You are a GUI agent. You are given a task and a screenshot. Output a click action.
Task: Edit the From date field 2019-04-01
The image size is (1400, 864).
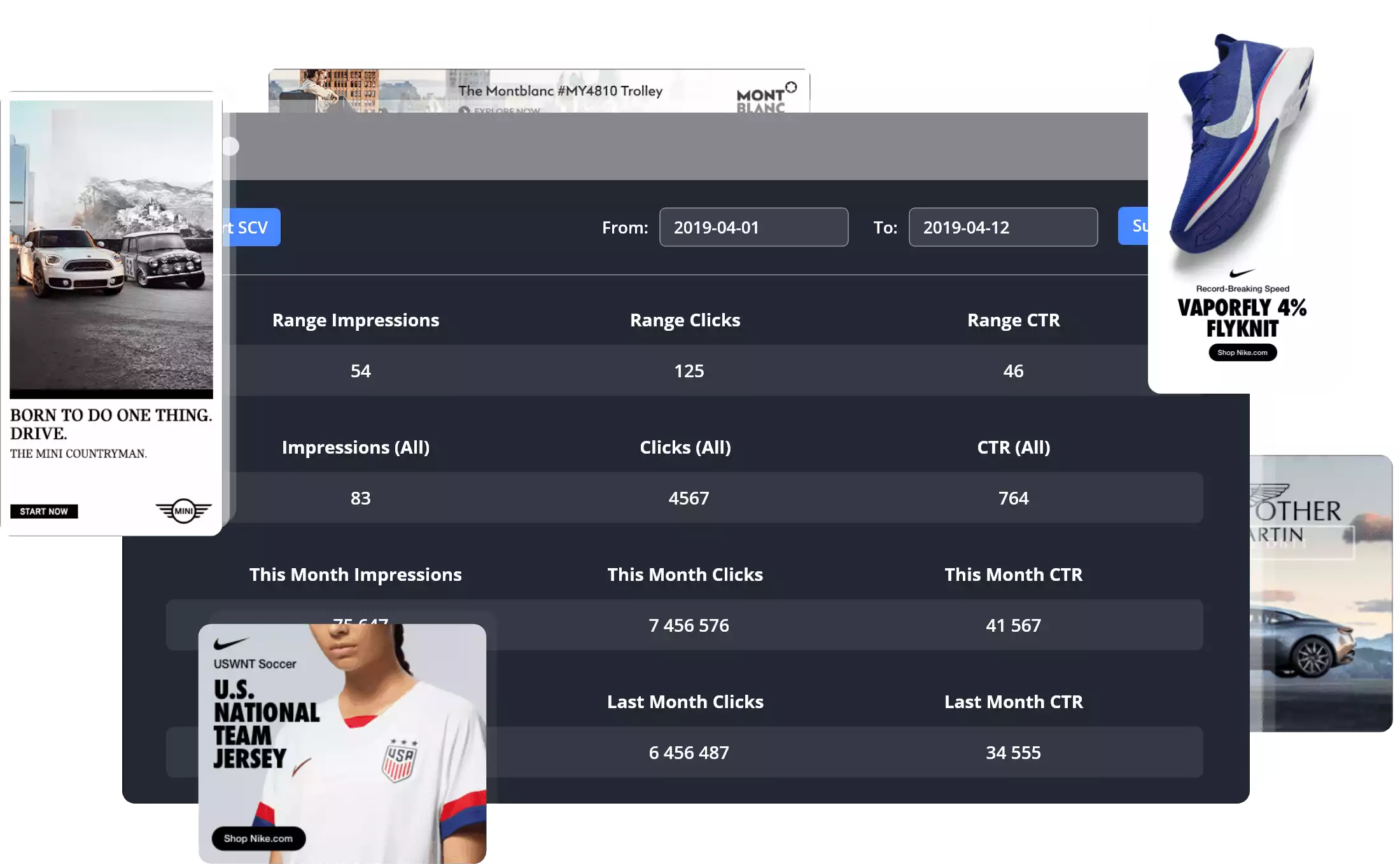753,227
